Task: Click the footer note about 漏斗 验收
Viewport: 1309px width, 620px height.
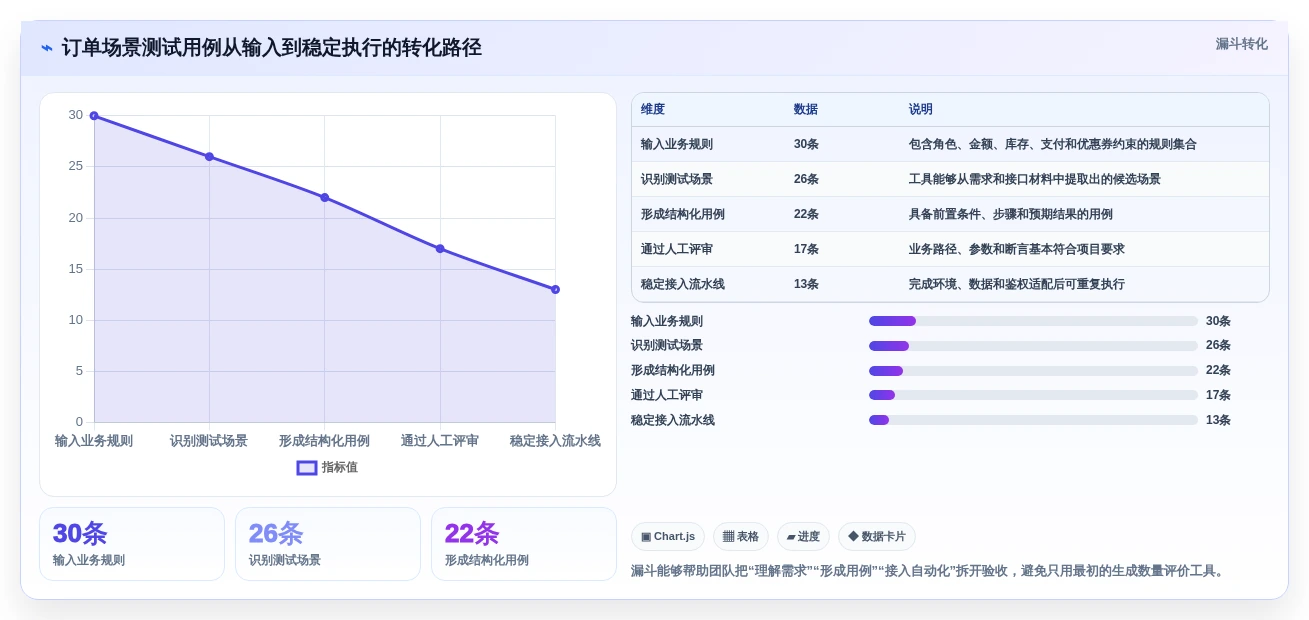Action: click(x=929, y=571)
